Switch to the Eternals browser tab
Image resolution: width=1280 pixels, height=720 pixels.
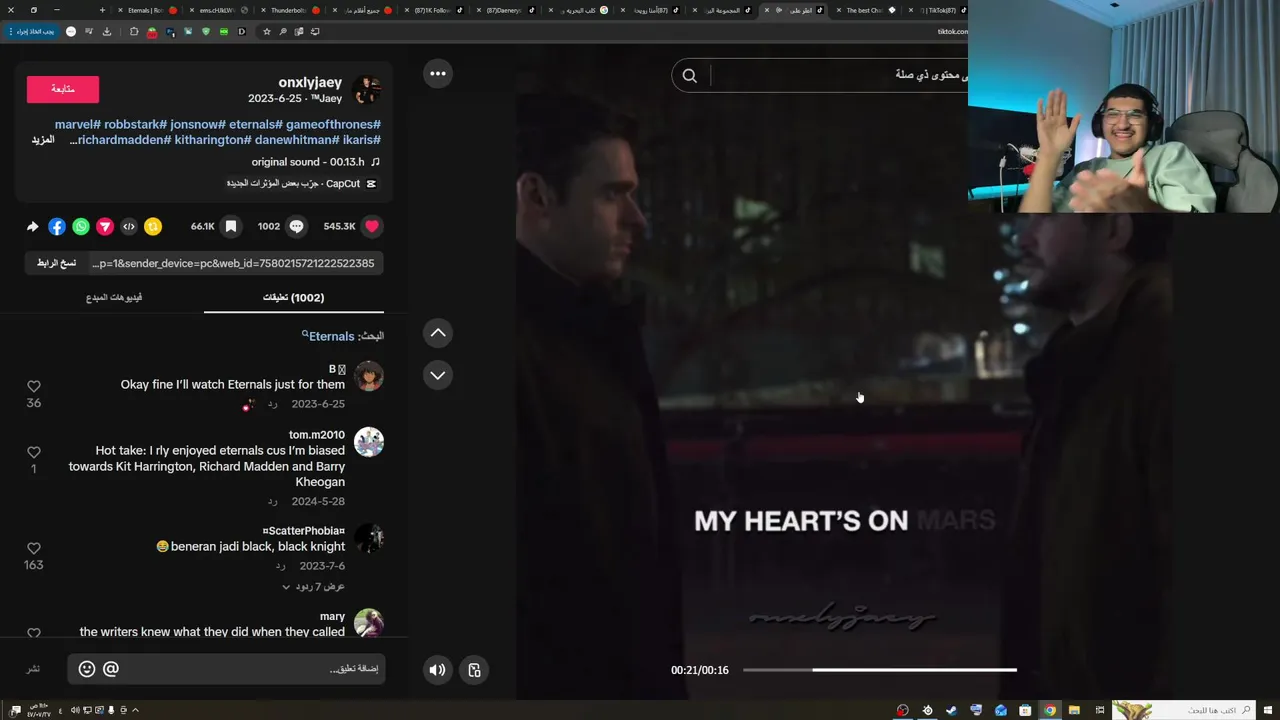click(146, 10)
